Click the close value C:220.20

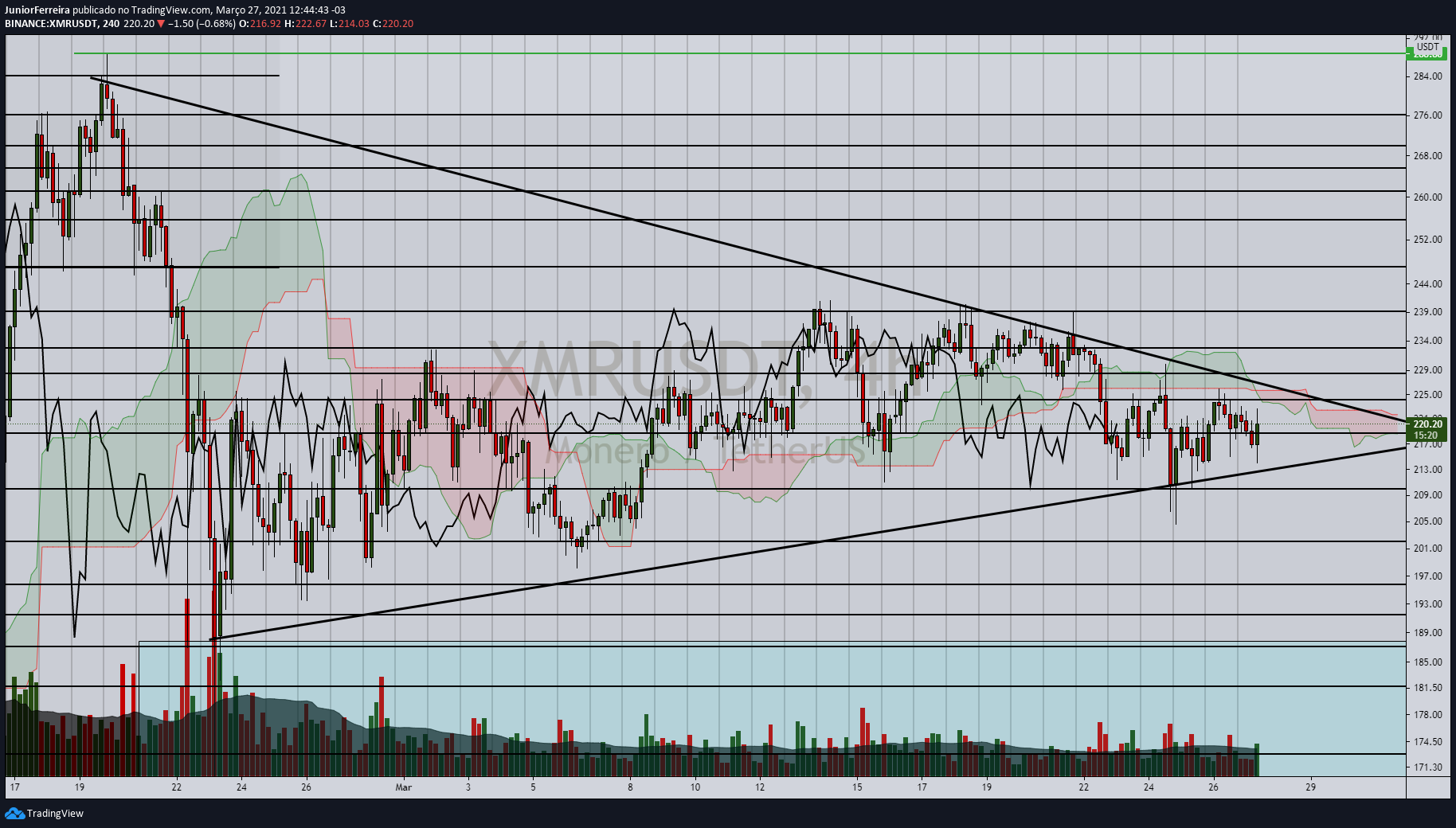[x=393, y=24]
